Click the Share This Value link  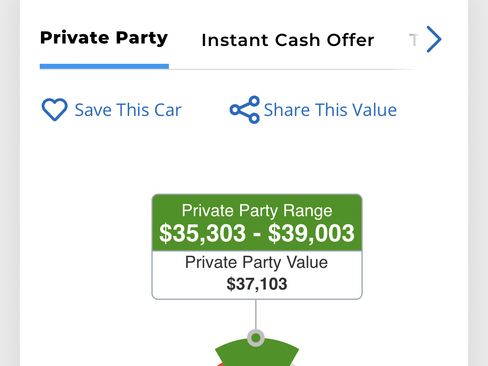click(x=330, y=110)
